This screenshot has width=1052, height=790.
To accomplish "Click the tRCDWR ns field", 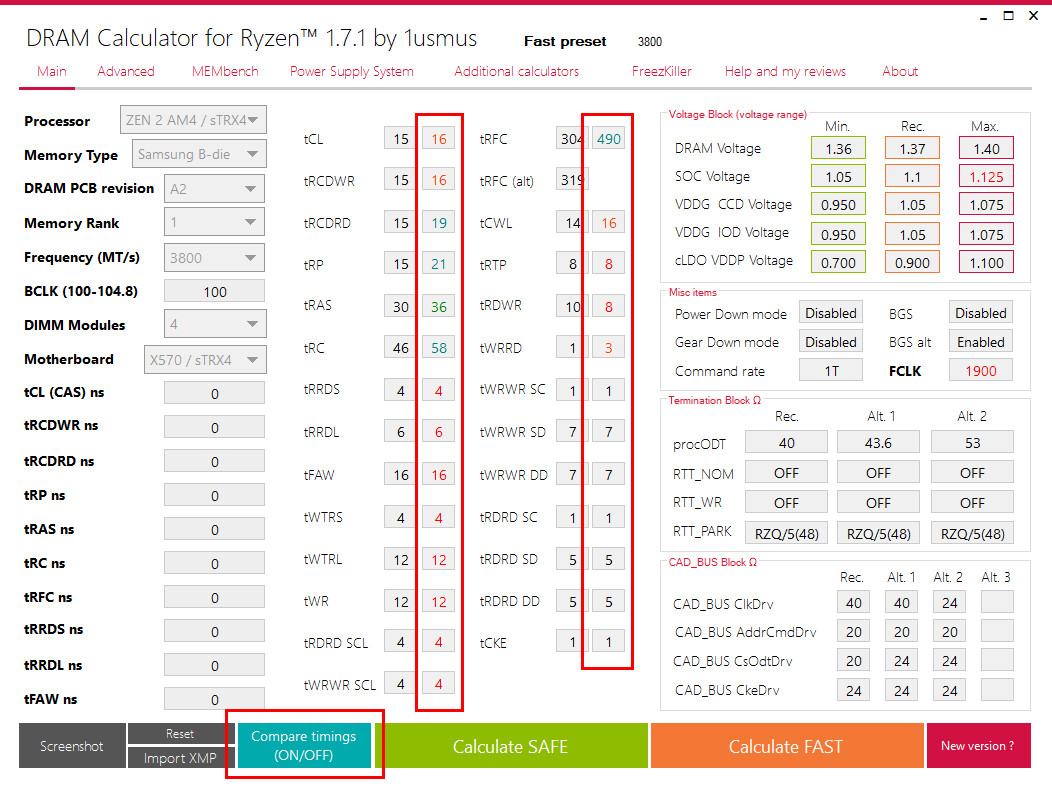I will [x=215, y=428].
